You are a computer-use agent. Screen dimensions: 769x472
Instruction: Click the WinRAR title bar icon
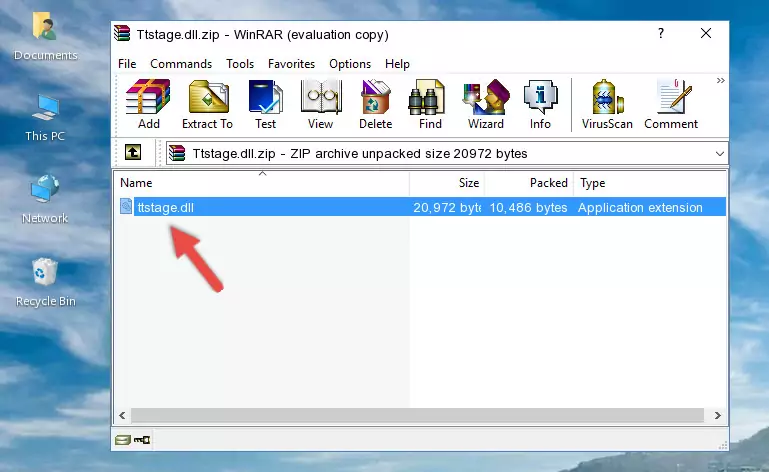(122, 33)
